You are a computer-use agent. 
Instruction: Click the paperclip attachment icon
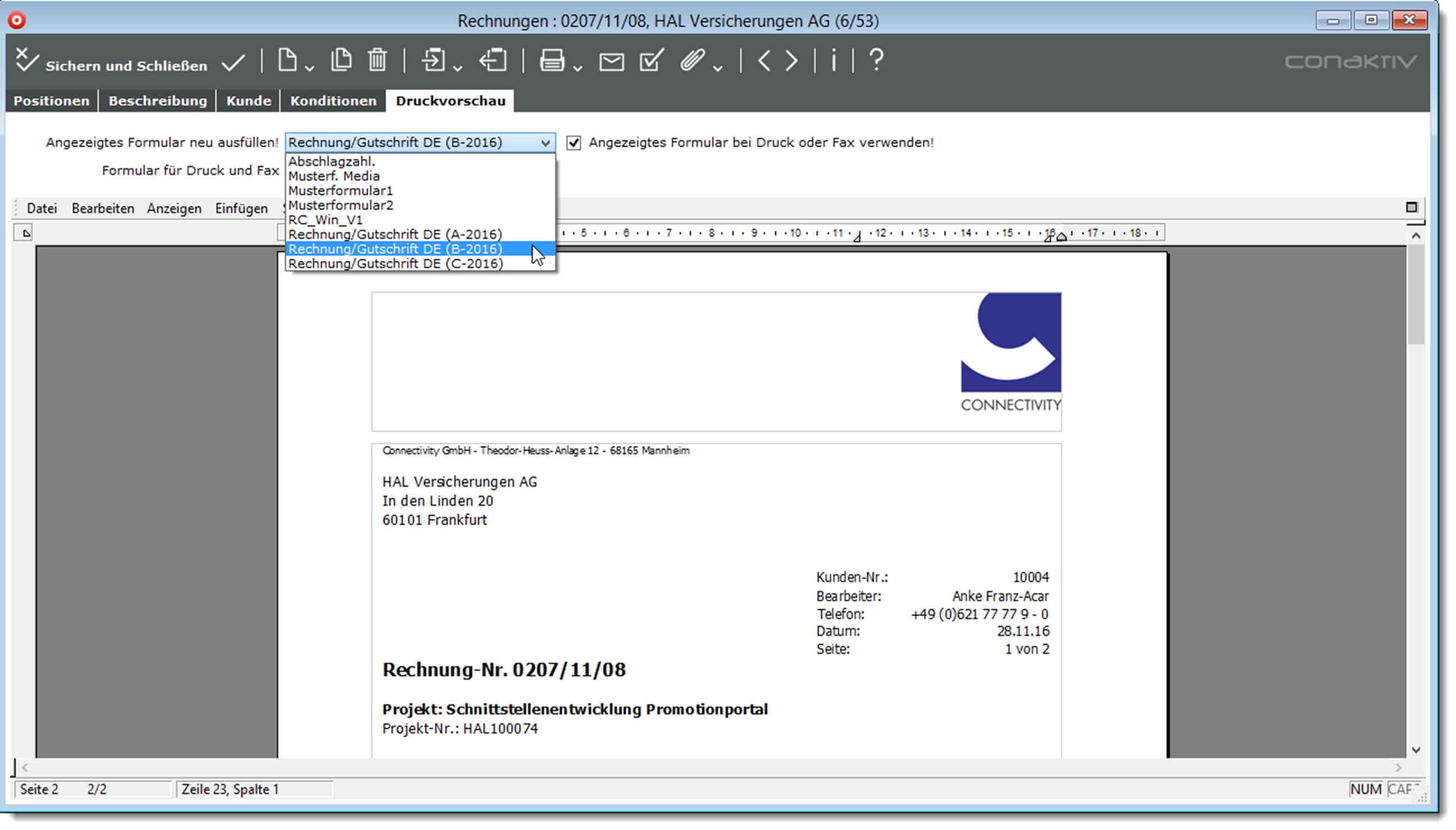click(x=692, y=61)
